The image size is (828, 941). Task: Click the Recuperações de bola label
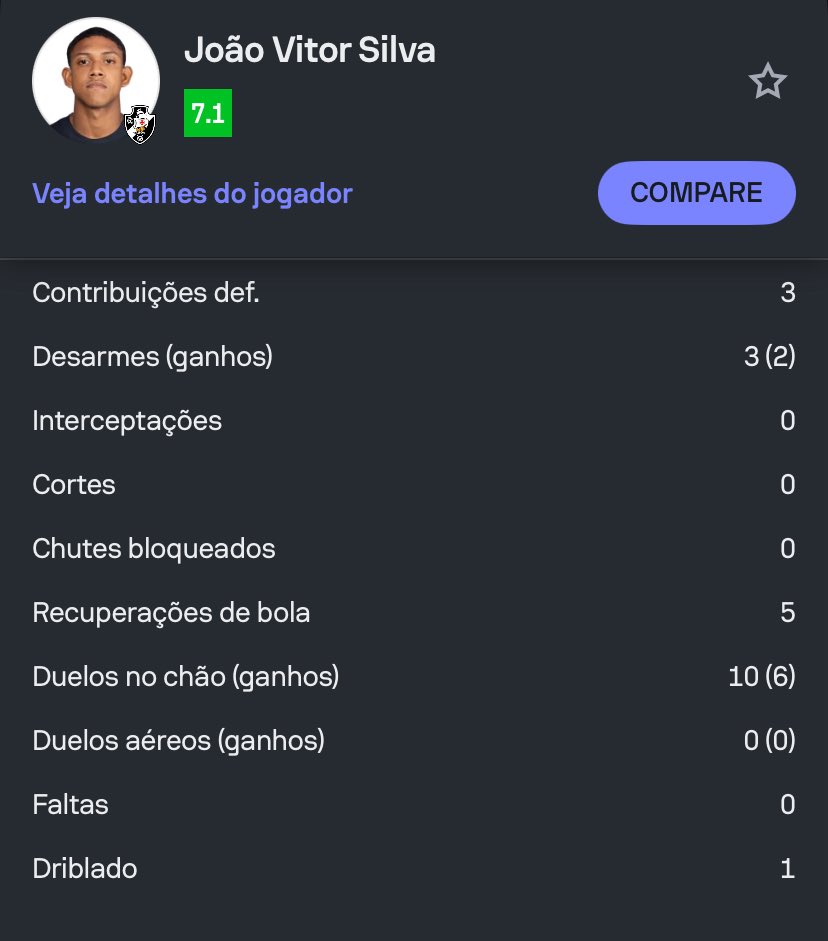pyautogui.click(x=171, y=613)
